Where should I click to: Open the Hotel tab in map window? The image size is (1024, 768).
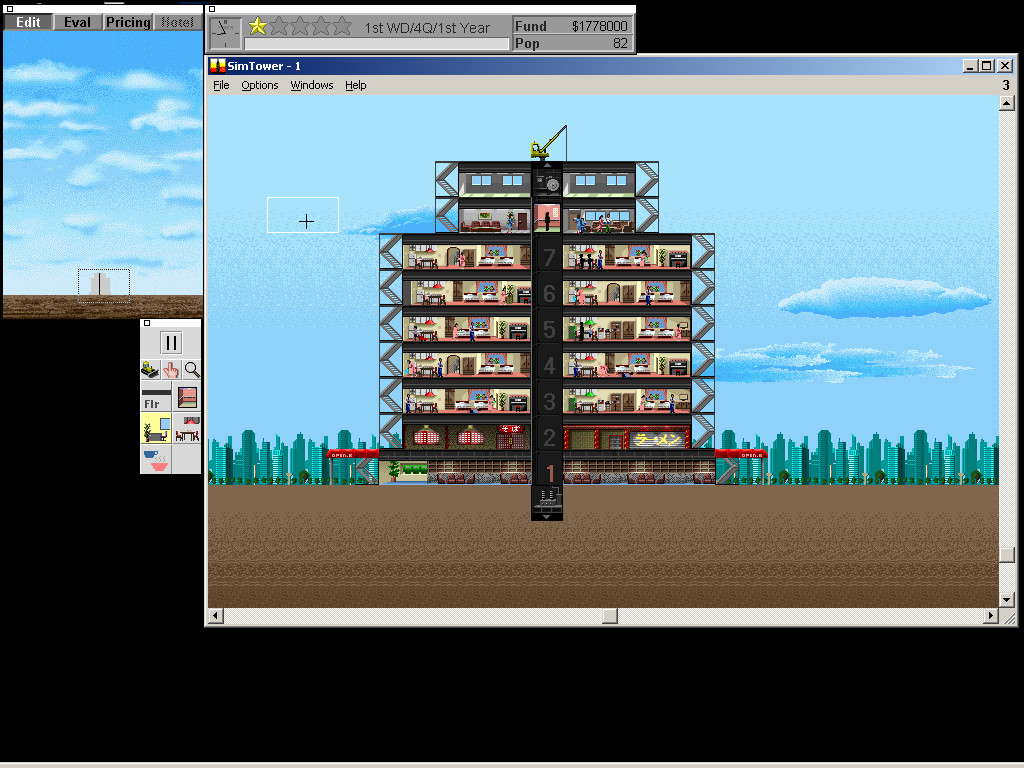[178, 22]
